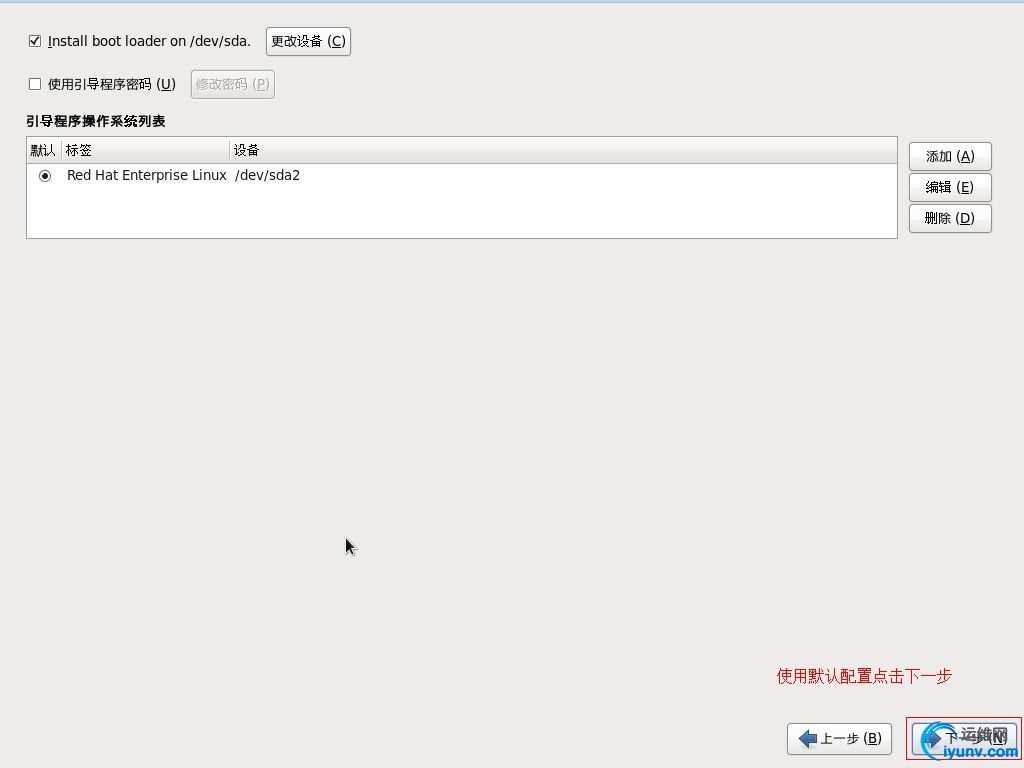
Task: Click the 编辑 (E) button
Action: point(950,187)
